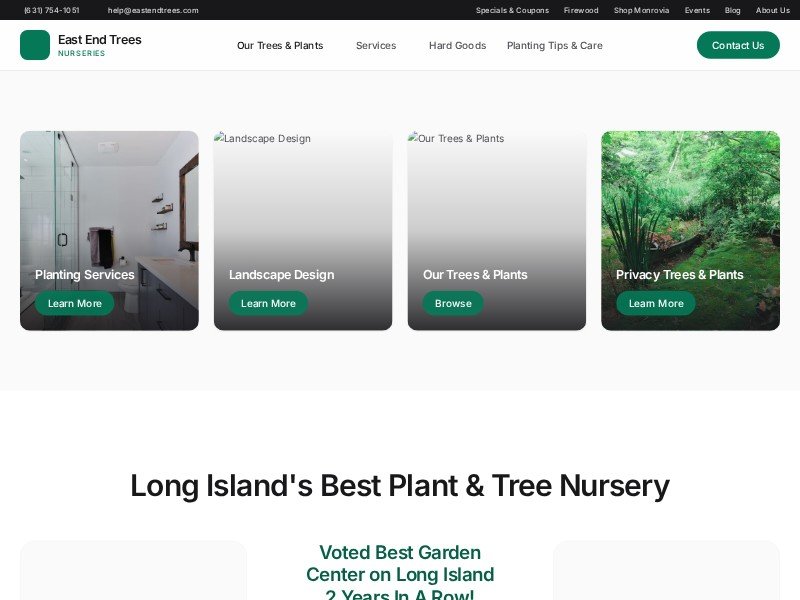Visit the Events page

(x=697, y=10)
